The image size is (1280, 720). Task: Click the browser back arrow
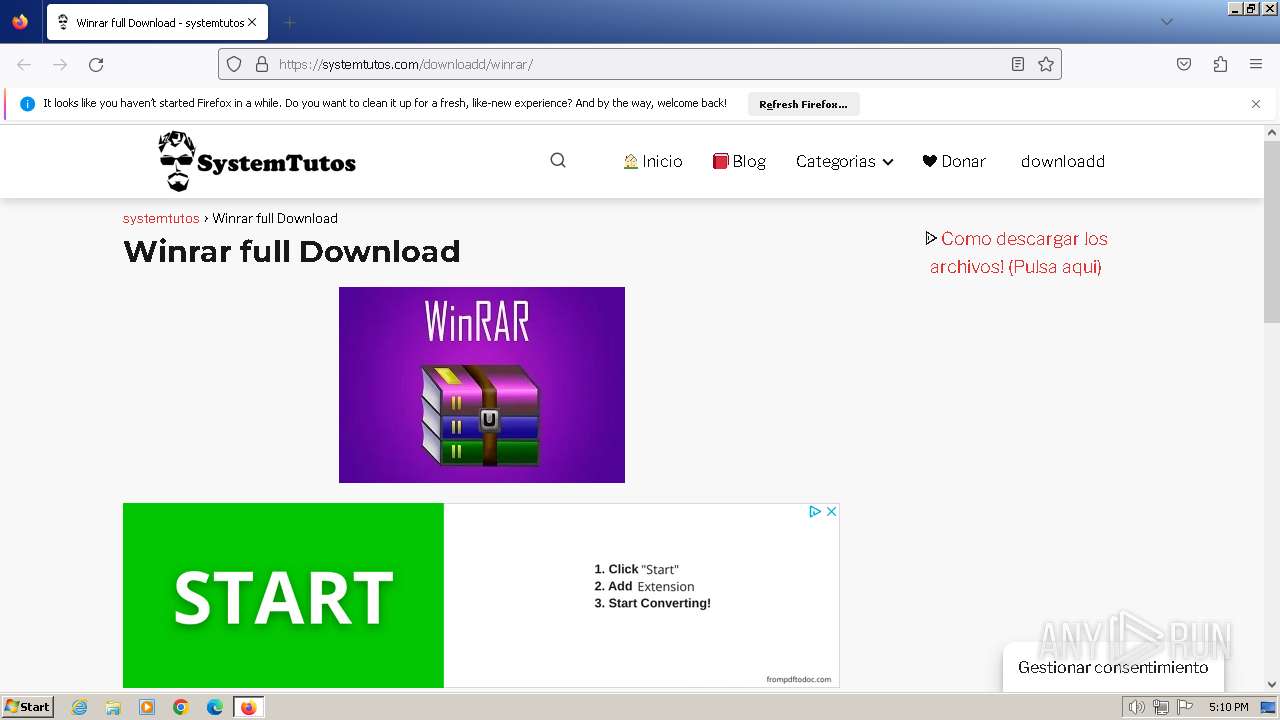click(x=24, y=64)
